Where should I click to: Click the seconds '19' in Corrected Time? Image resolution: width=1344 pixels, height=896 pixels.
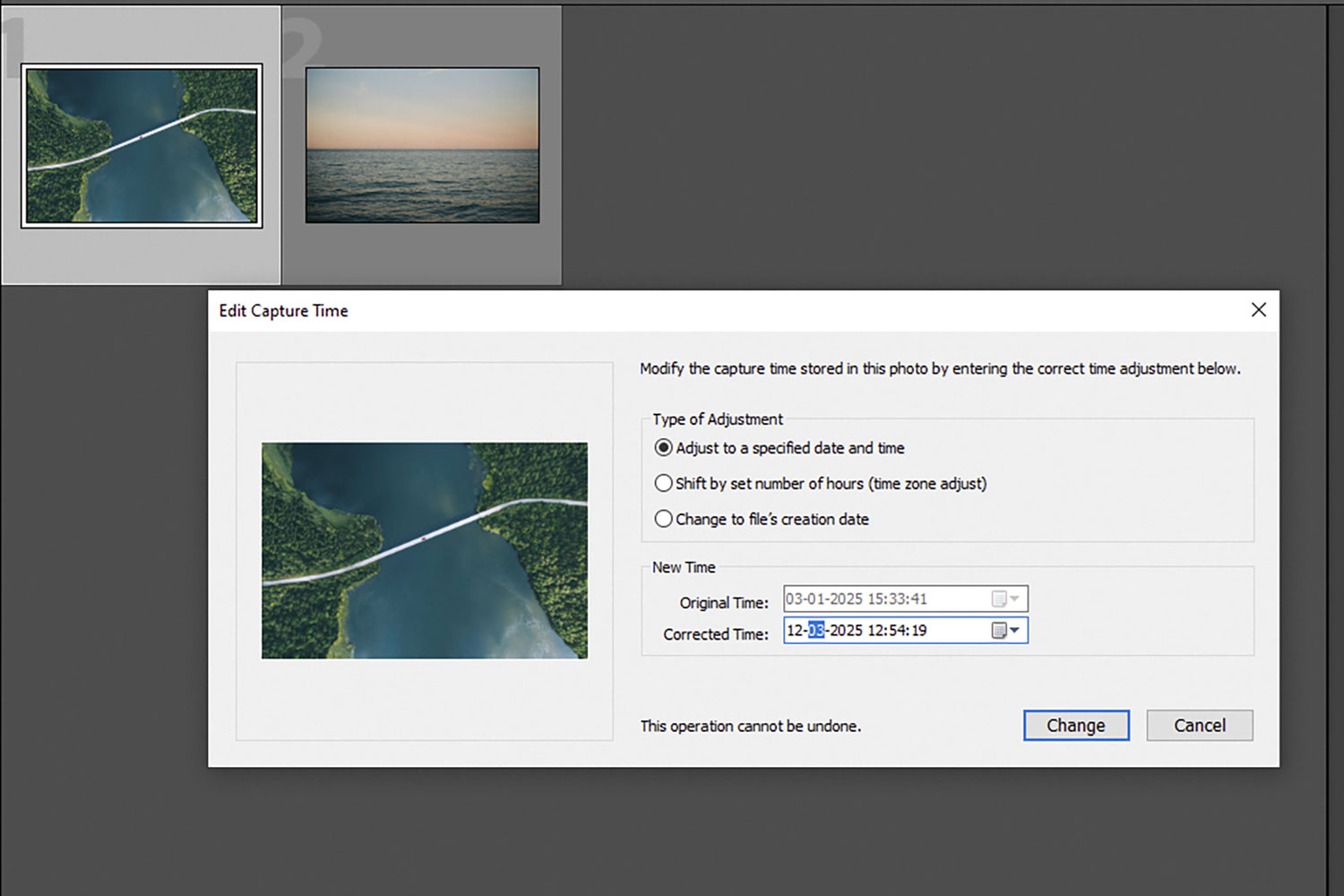click(x=918, y=631)
